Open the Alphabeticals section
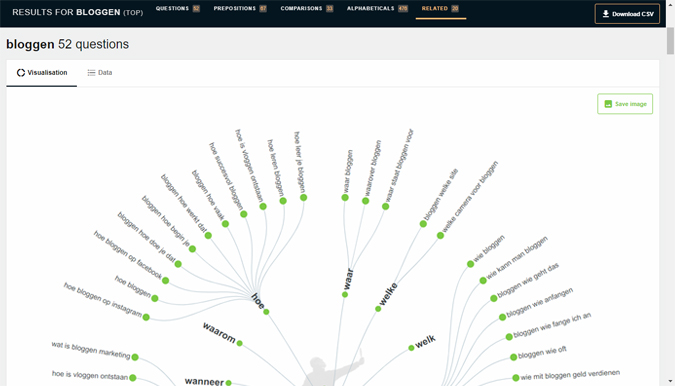This screenshot has width=675, height=386. pyautogui.click(x=377, y=9)
